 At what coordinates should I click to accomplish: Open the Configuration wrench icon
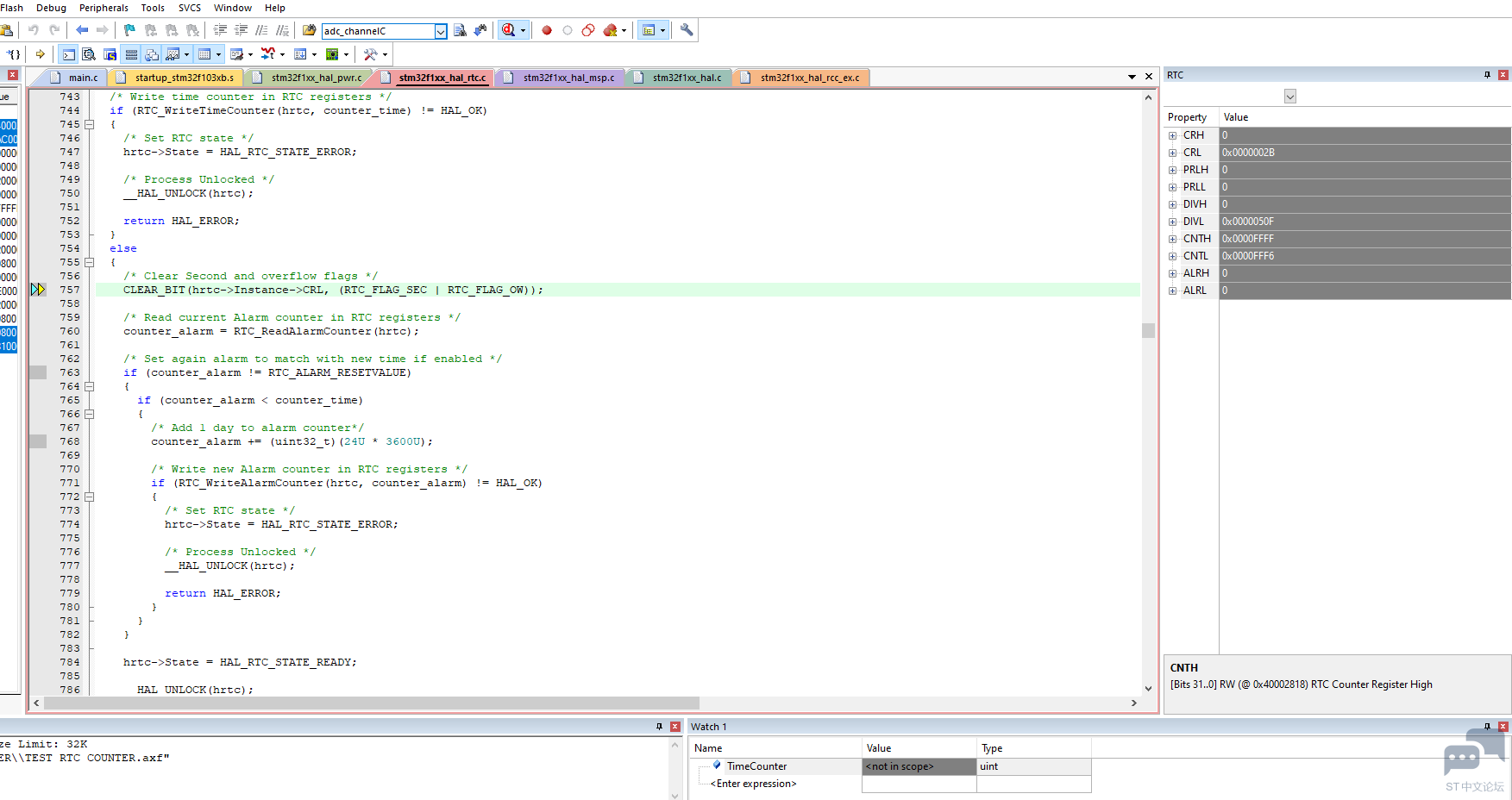[x=687, y=30]
